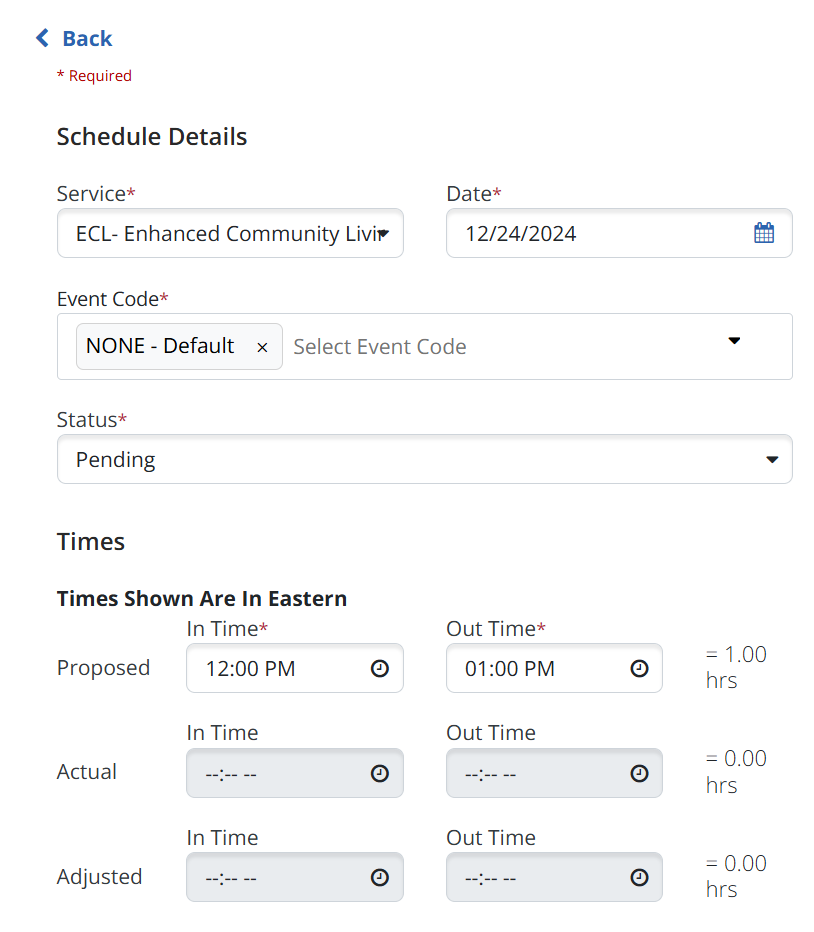Open the calendar picker icon in Date

point(763,234)
